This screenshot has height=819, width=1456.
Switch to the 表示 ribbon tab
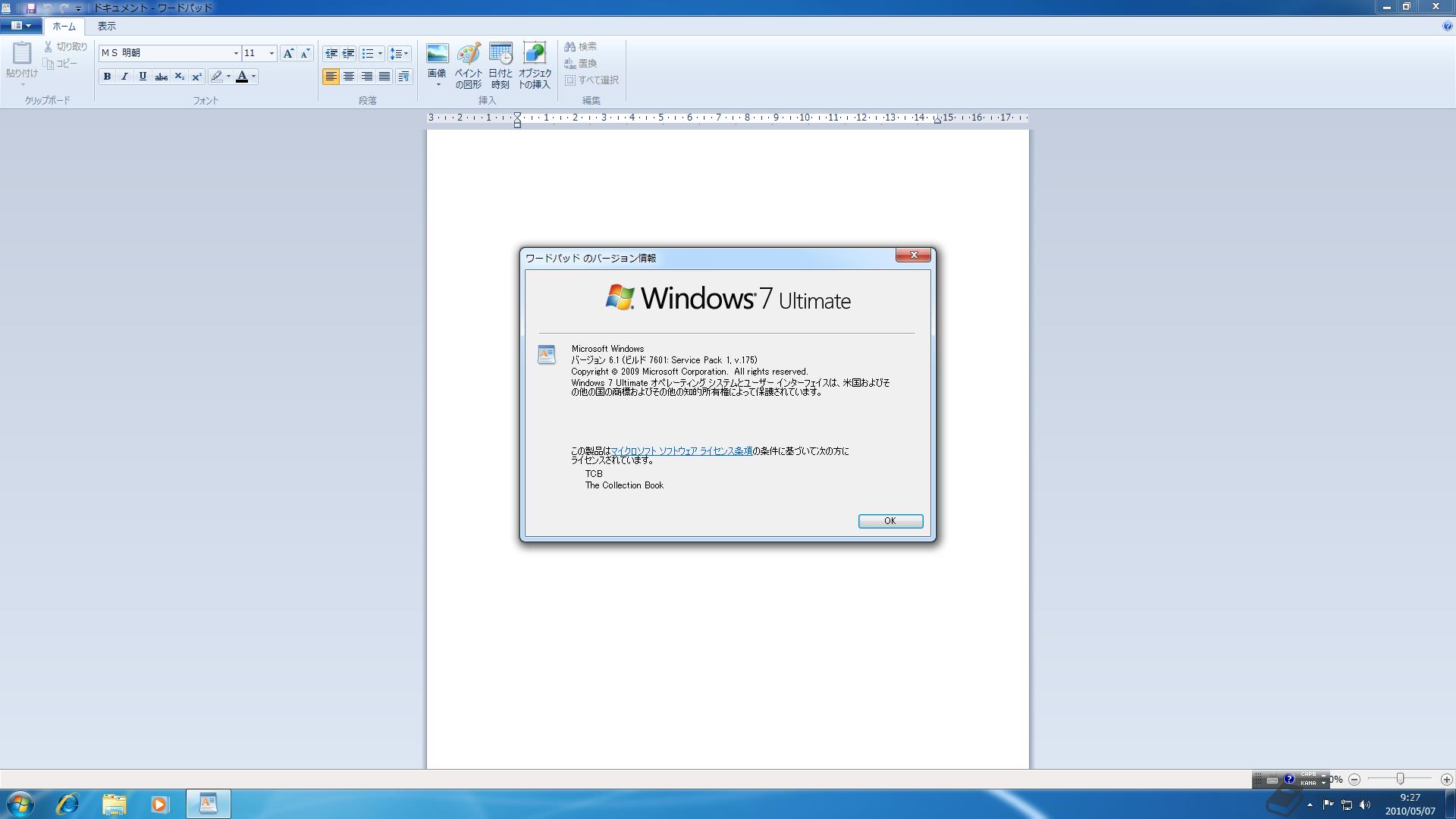pyautogui.click(x=106, y=27)
